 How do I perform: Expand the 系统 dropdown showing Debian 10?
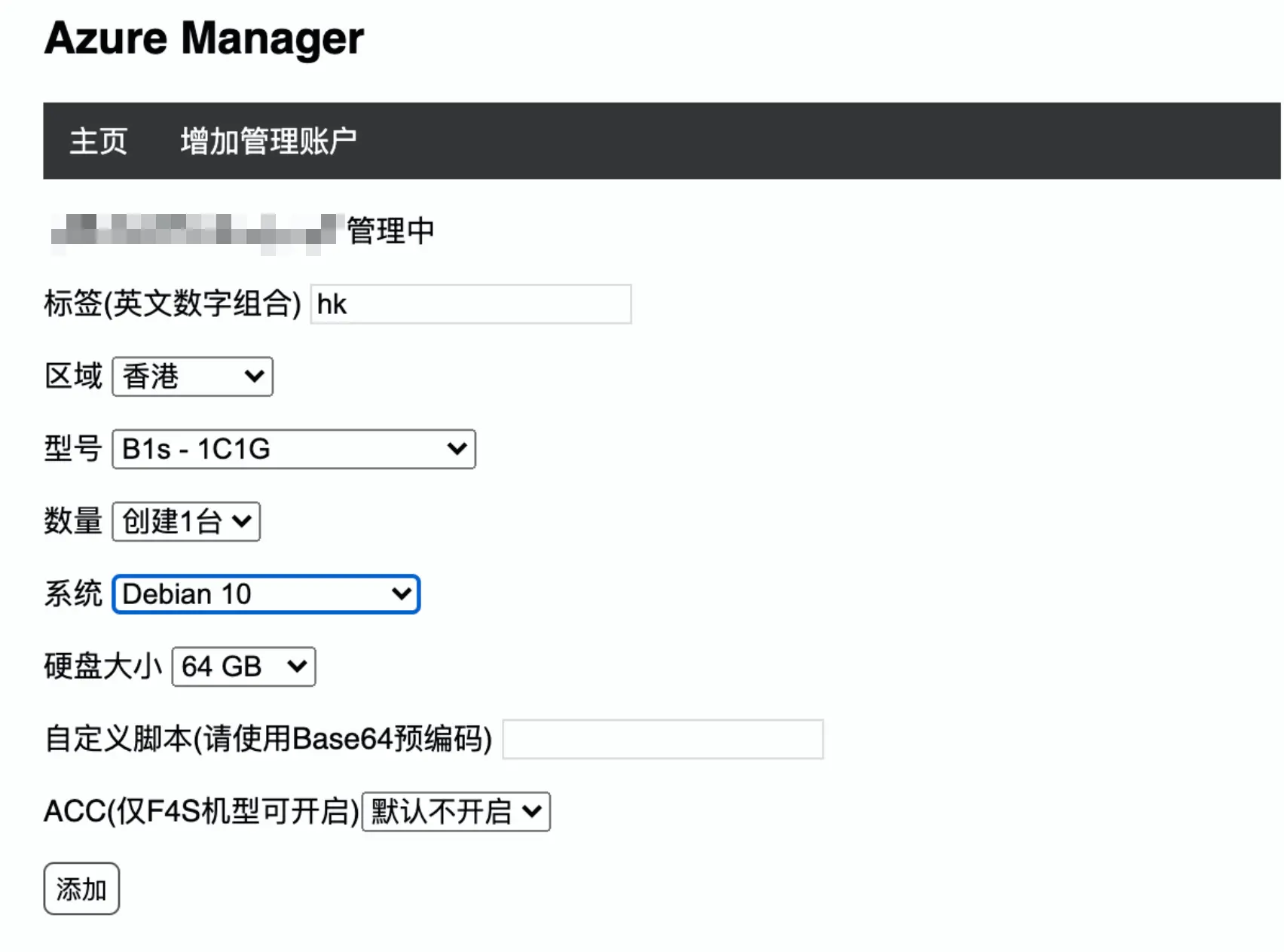tap(266, 594)
